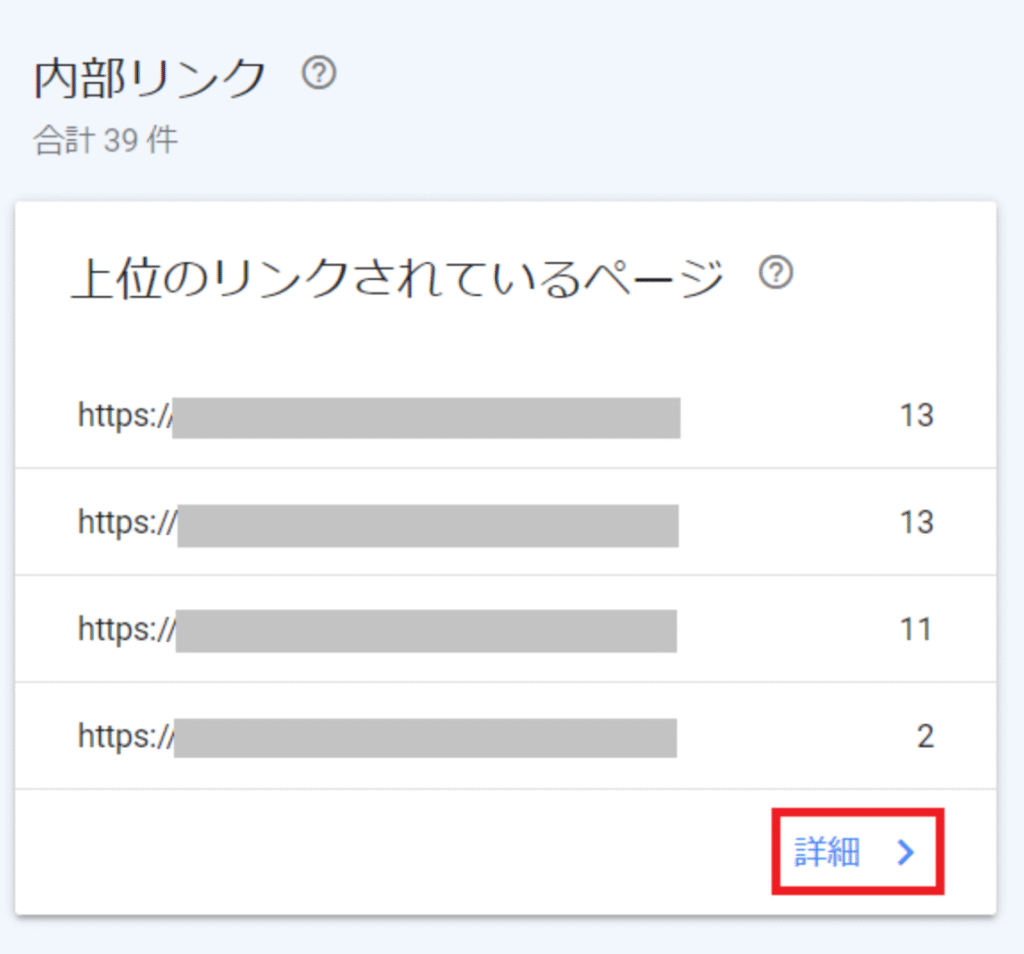The height and width of the screenshot is (954, 1024).
Task: Click the link count 11
Action: click(916, 629)
